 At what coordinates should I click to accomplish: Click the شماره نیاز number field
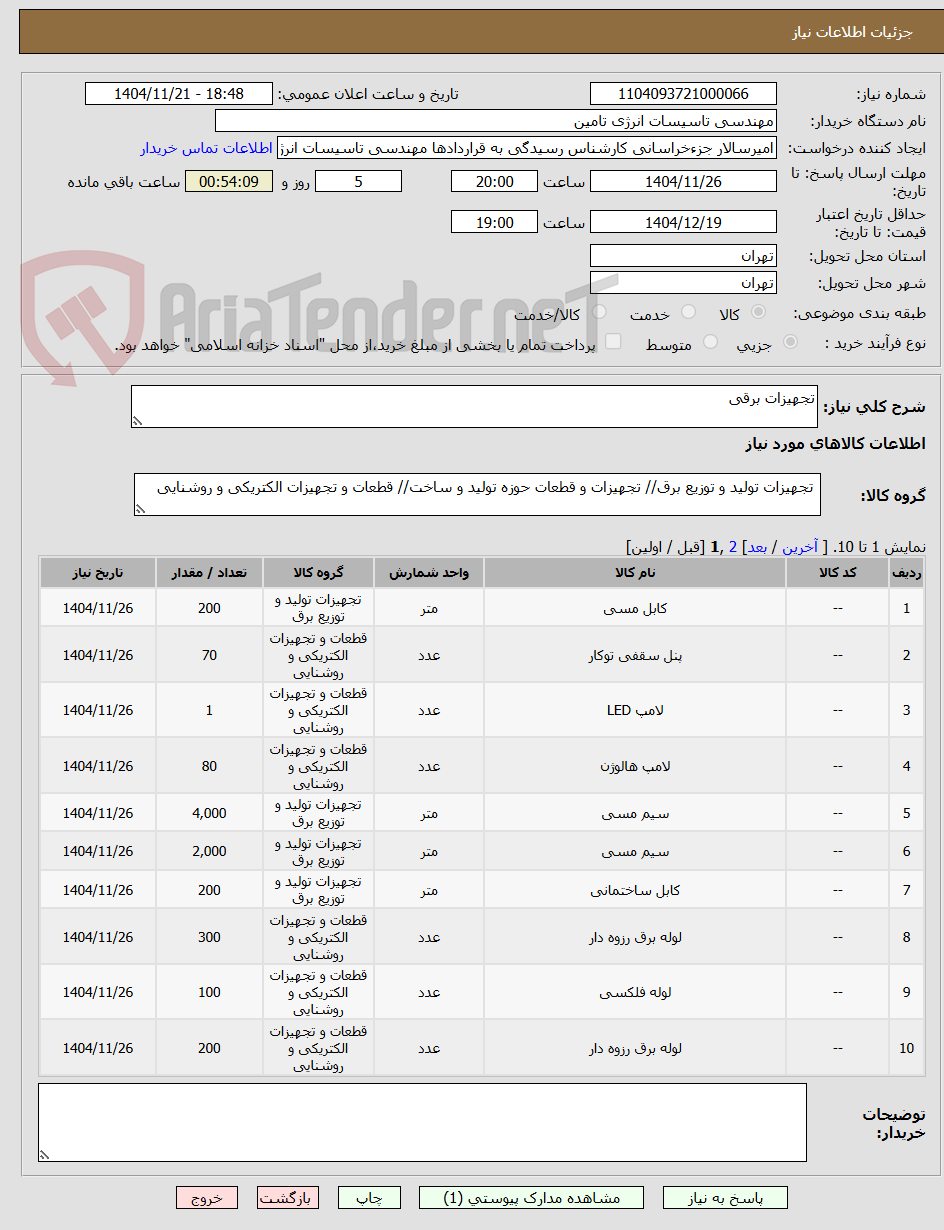point(683,94)
